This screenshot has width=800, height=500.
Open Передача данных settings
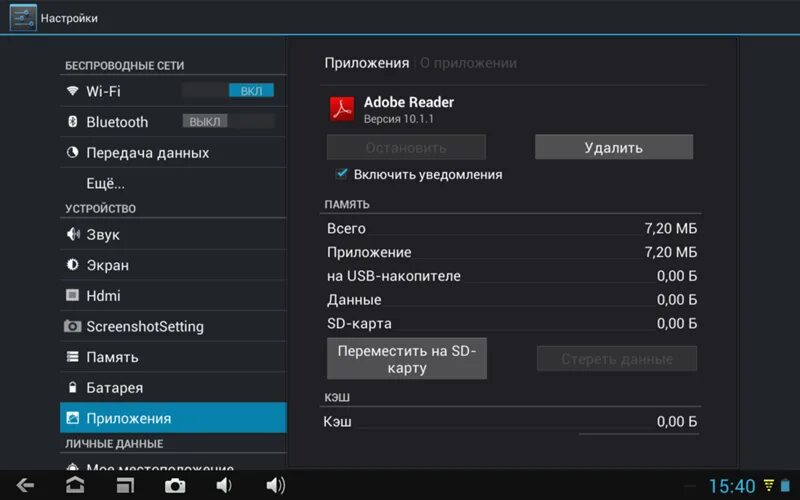point(173,153)
